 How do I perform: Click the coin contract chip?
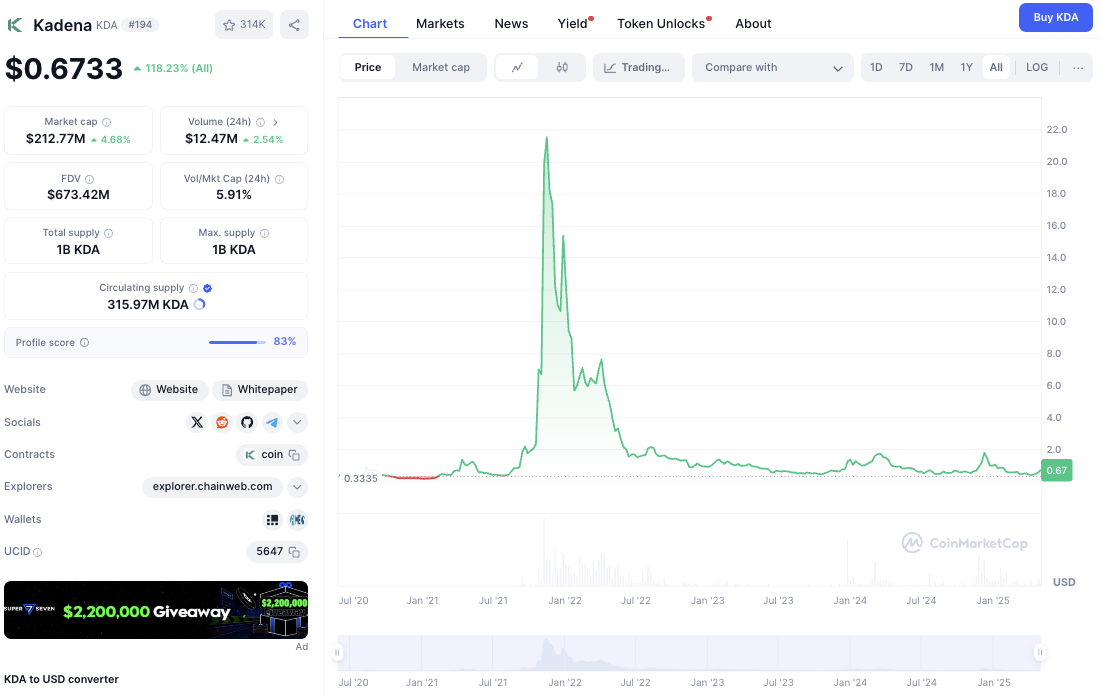(x=272, y=455)
